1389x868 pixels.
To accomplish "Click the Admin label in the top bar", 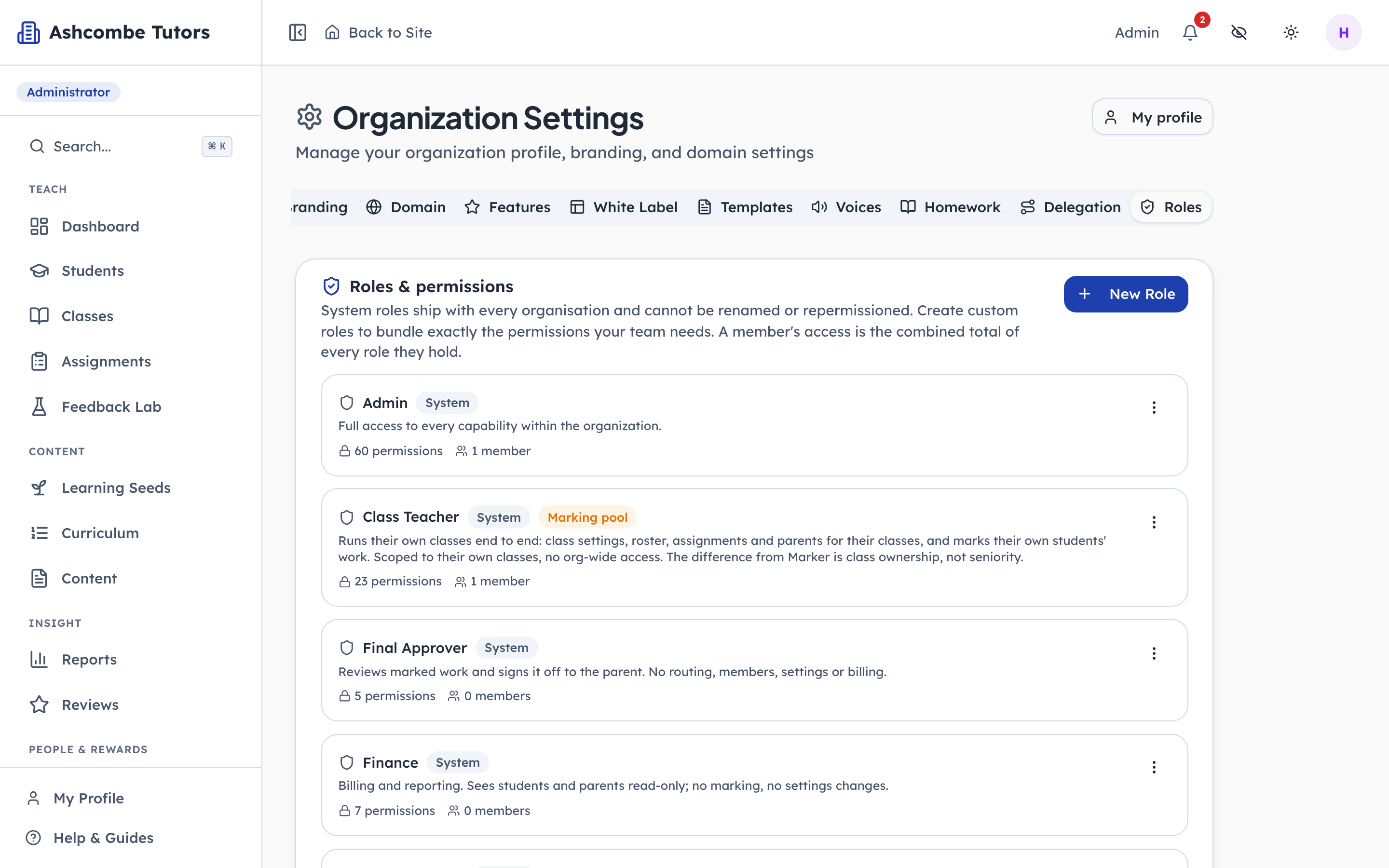I will [x=1136, y=33].
